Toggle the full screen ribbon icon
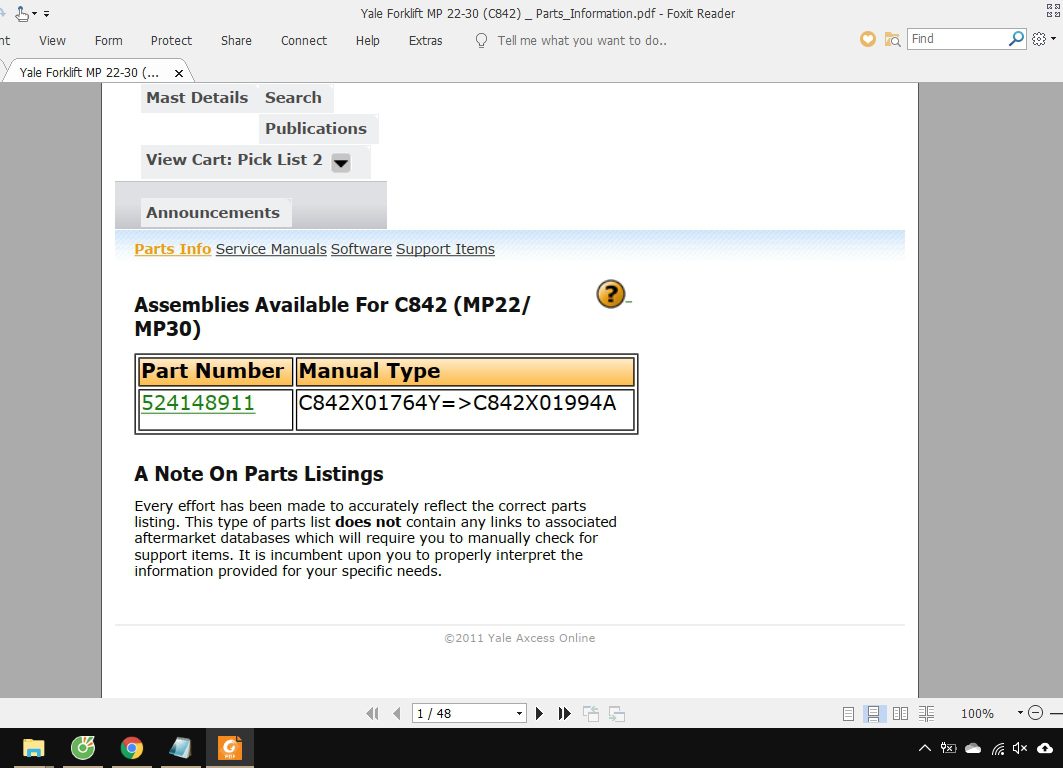The image size is (1063, 768). (x=1054, y=10)
